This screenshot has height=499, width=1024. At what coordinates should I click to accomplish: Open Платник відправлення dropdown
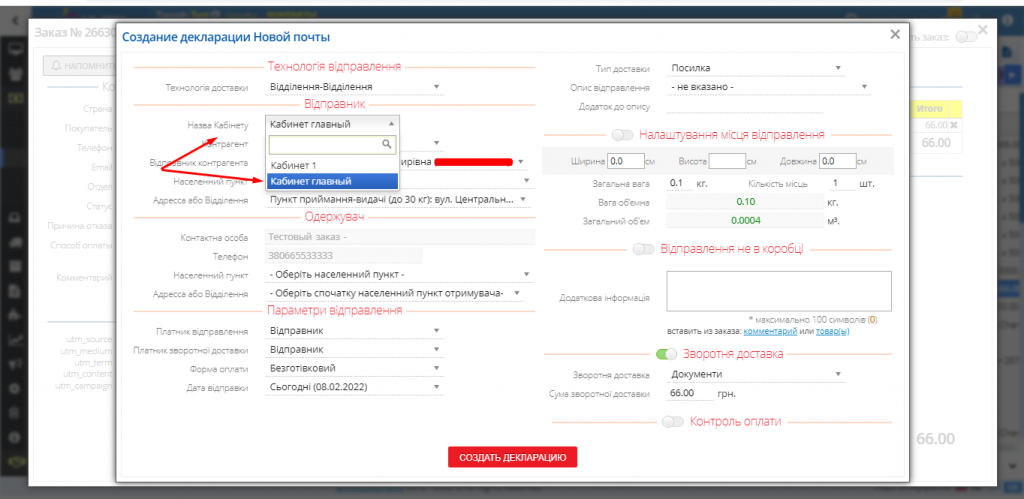355,330
